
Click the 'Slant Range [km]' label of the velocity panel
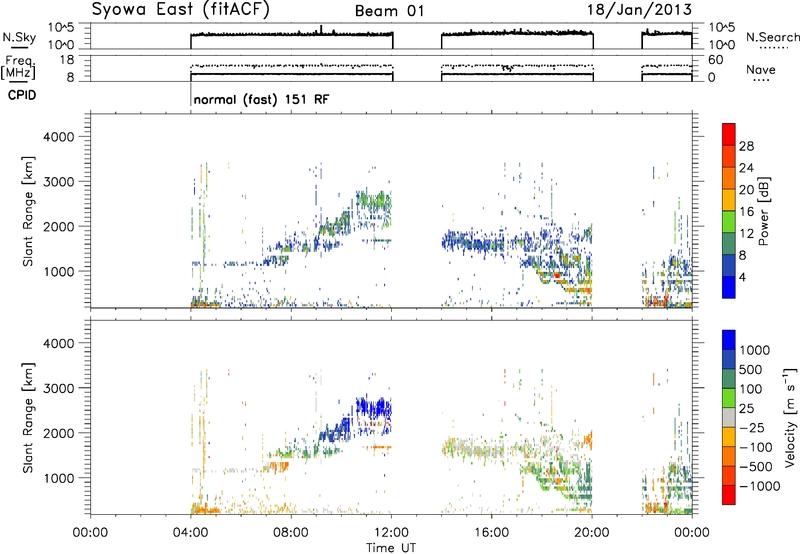[x=28, y=418]
